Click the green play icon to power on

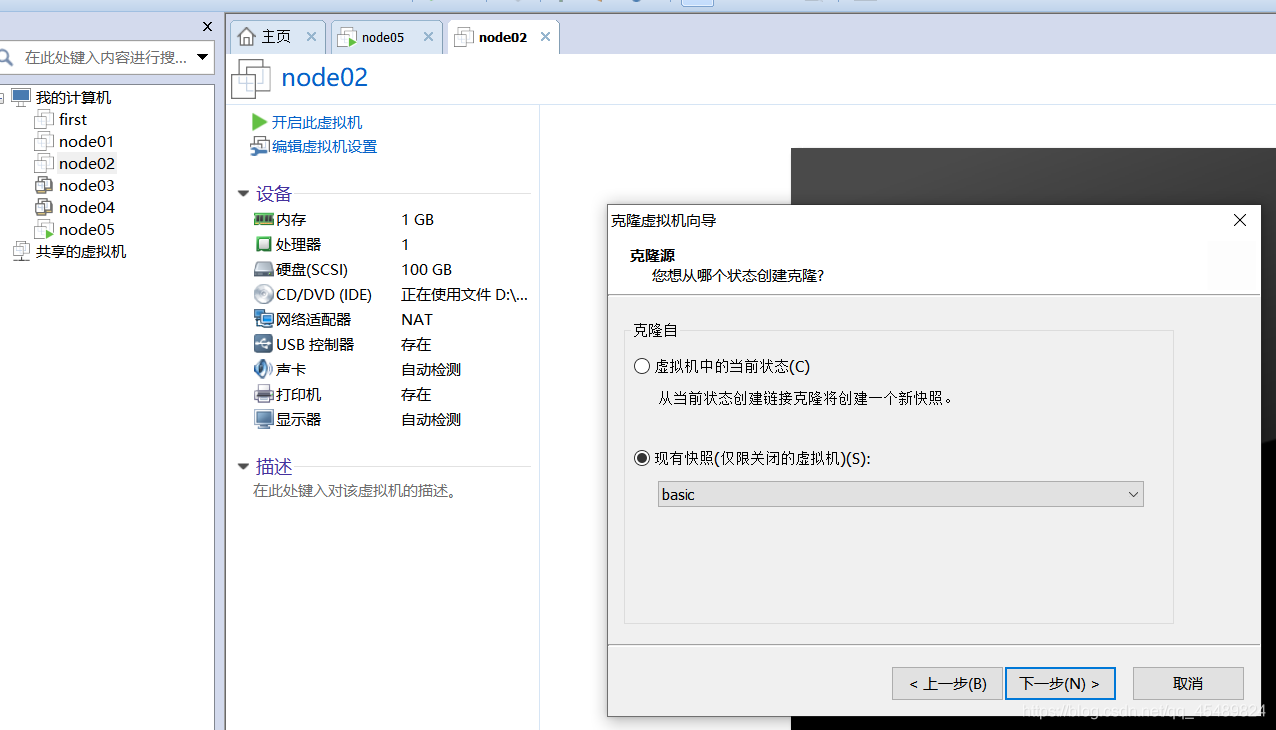pyautogui.click(x=260, y=122)
